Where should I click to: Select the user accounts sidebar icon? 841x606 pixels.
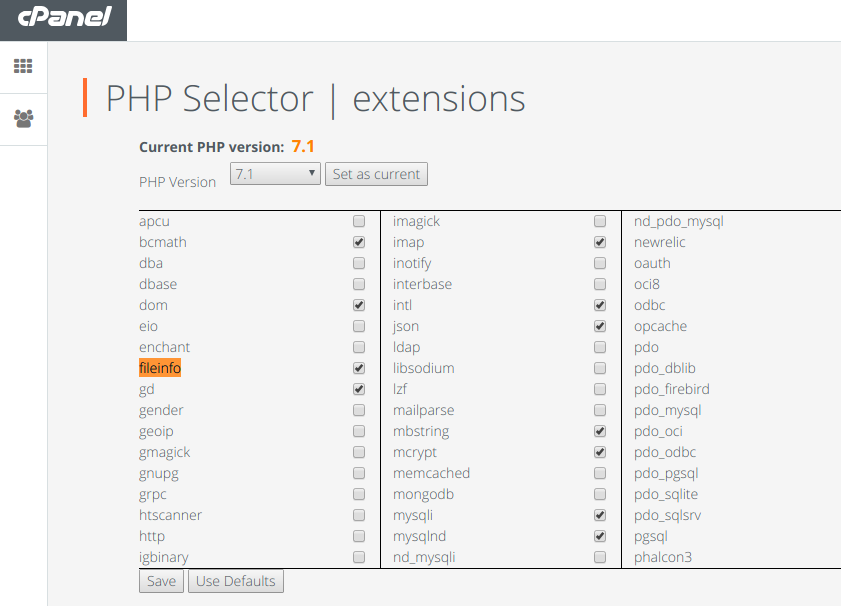[24, 117]
